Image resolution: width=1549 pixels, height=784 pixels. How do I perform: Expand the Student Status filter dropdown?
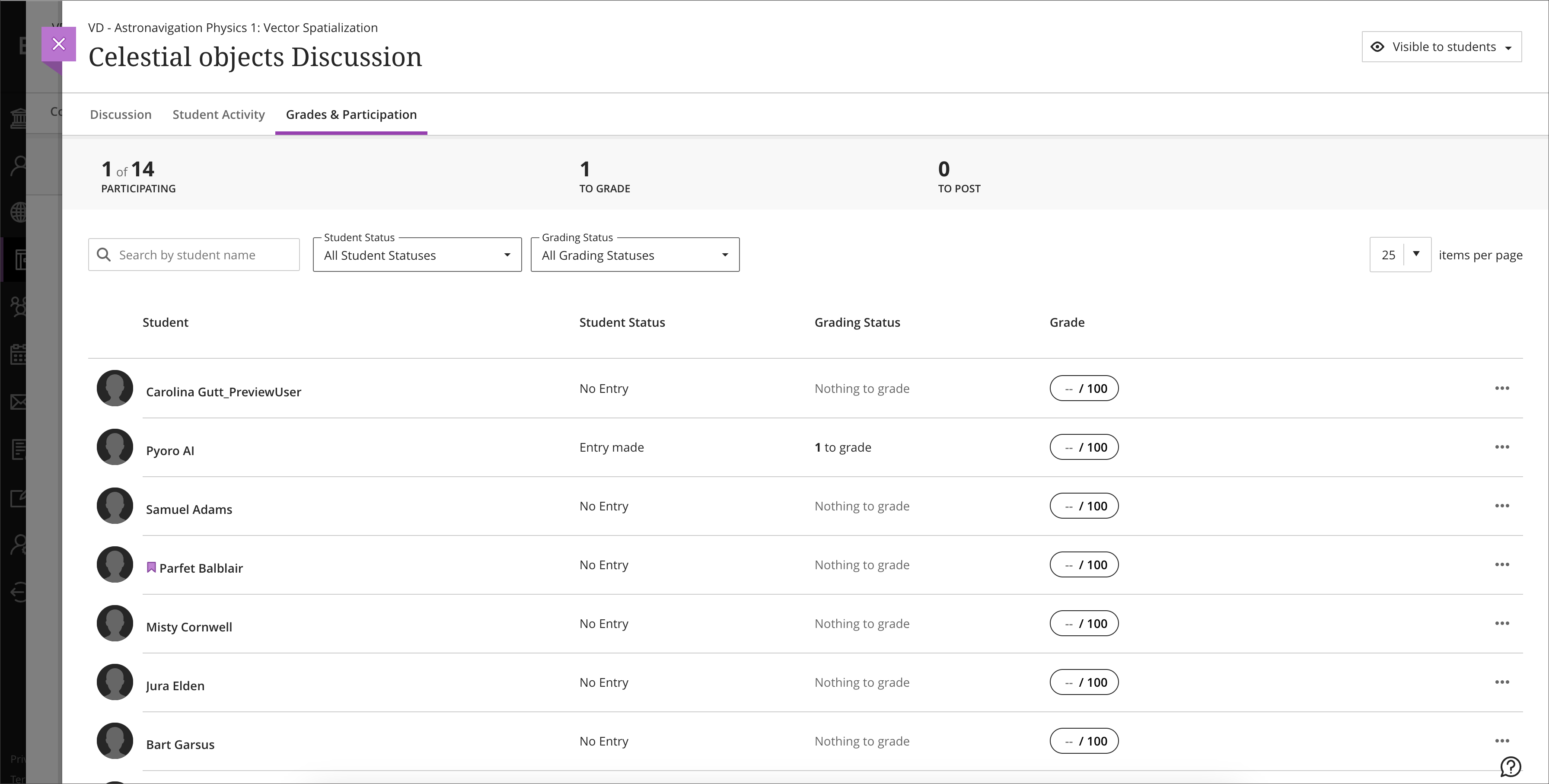click(x=417, y=255)
